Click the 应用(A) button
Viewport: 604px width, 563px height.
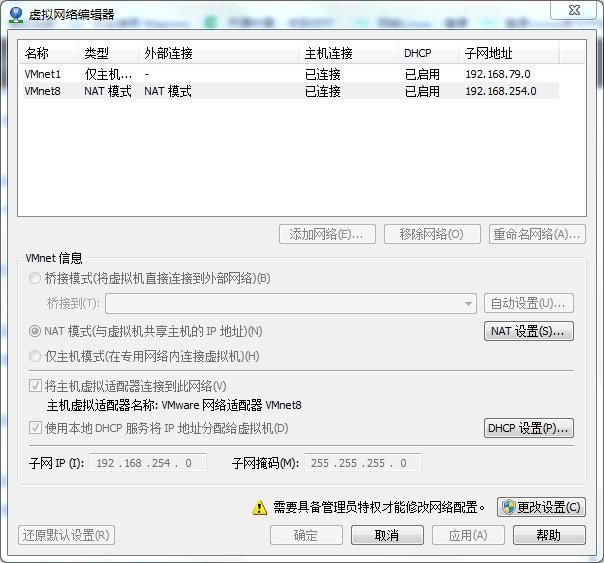(x=468, y=535)
